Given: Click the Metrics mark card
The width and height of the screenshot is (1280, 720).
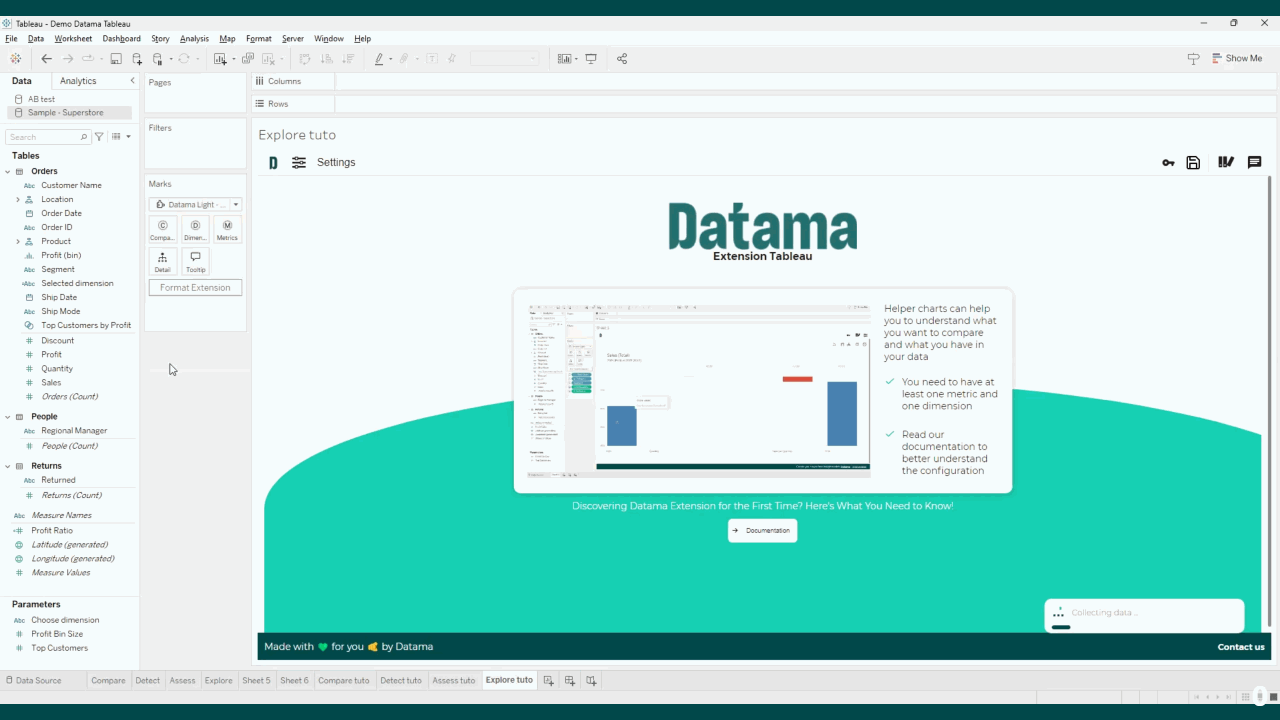Looking at the screenshot, I should tap(227, 230).
